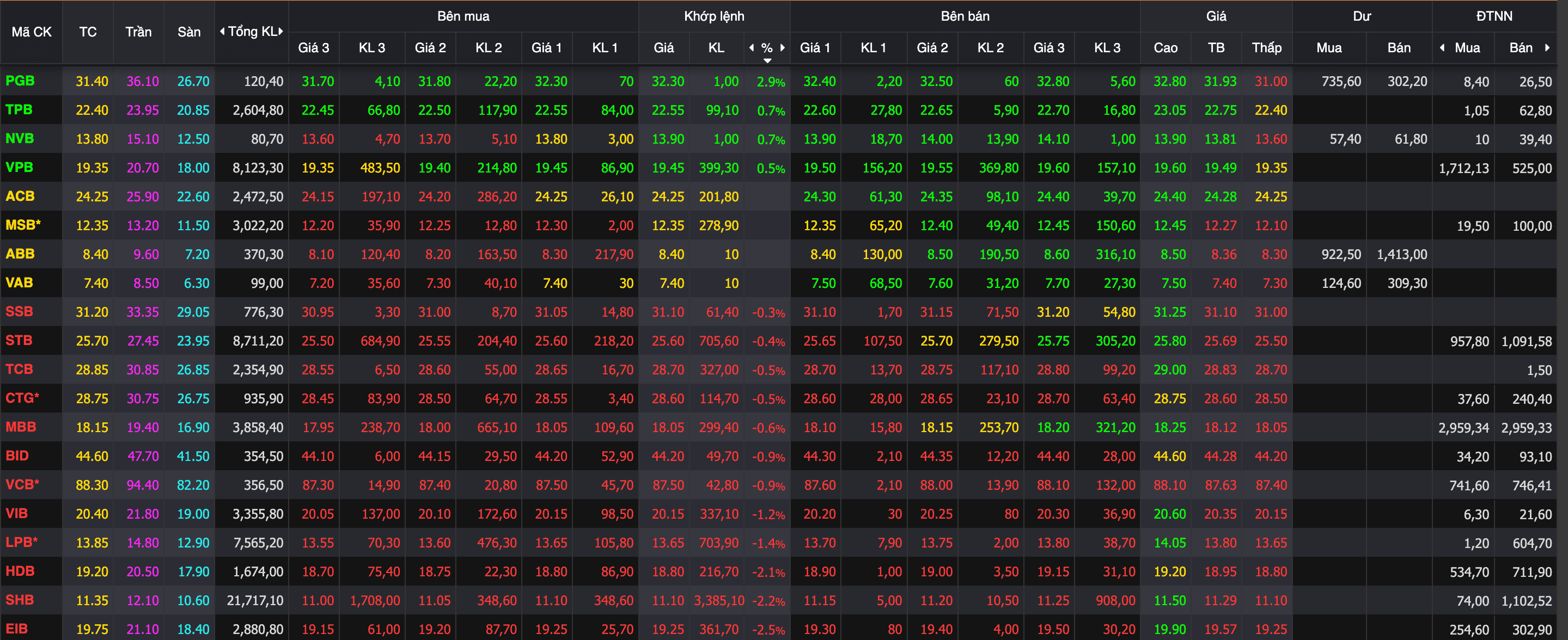1568x640 pixels.
Task: Open the VCB* stock symbol
Action: click(22, 485)
